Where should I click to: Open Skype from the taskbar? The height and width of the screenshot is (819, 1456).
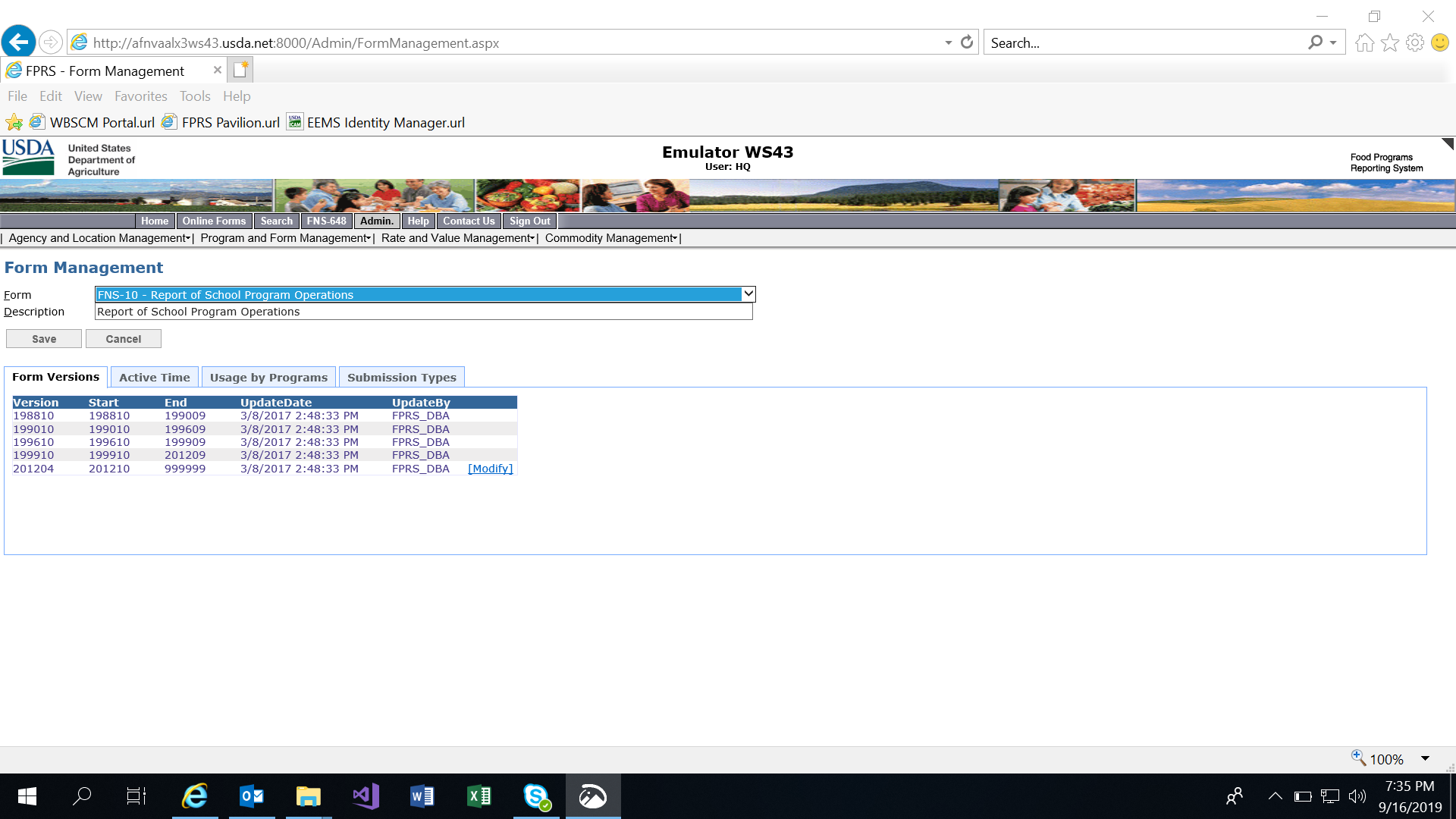(537, 796)
